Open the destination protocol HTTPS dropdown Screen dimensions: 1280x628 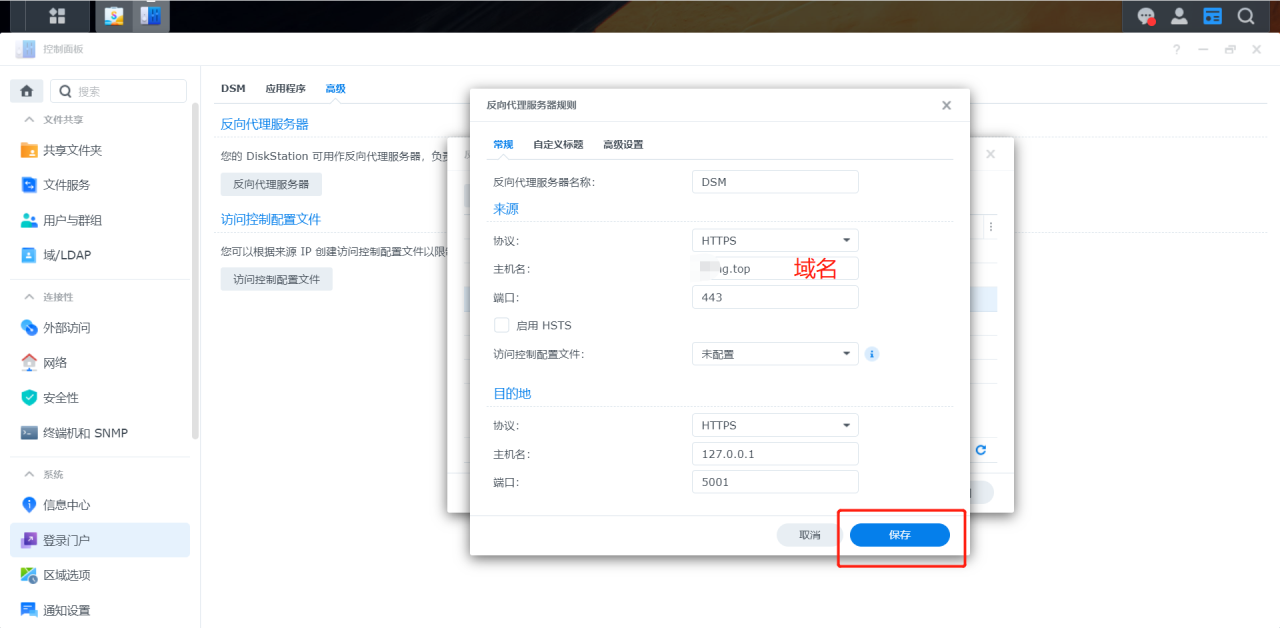[x=775, y=425]
